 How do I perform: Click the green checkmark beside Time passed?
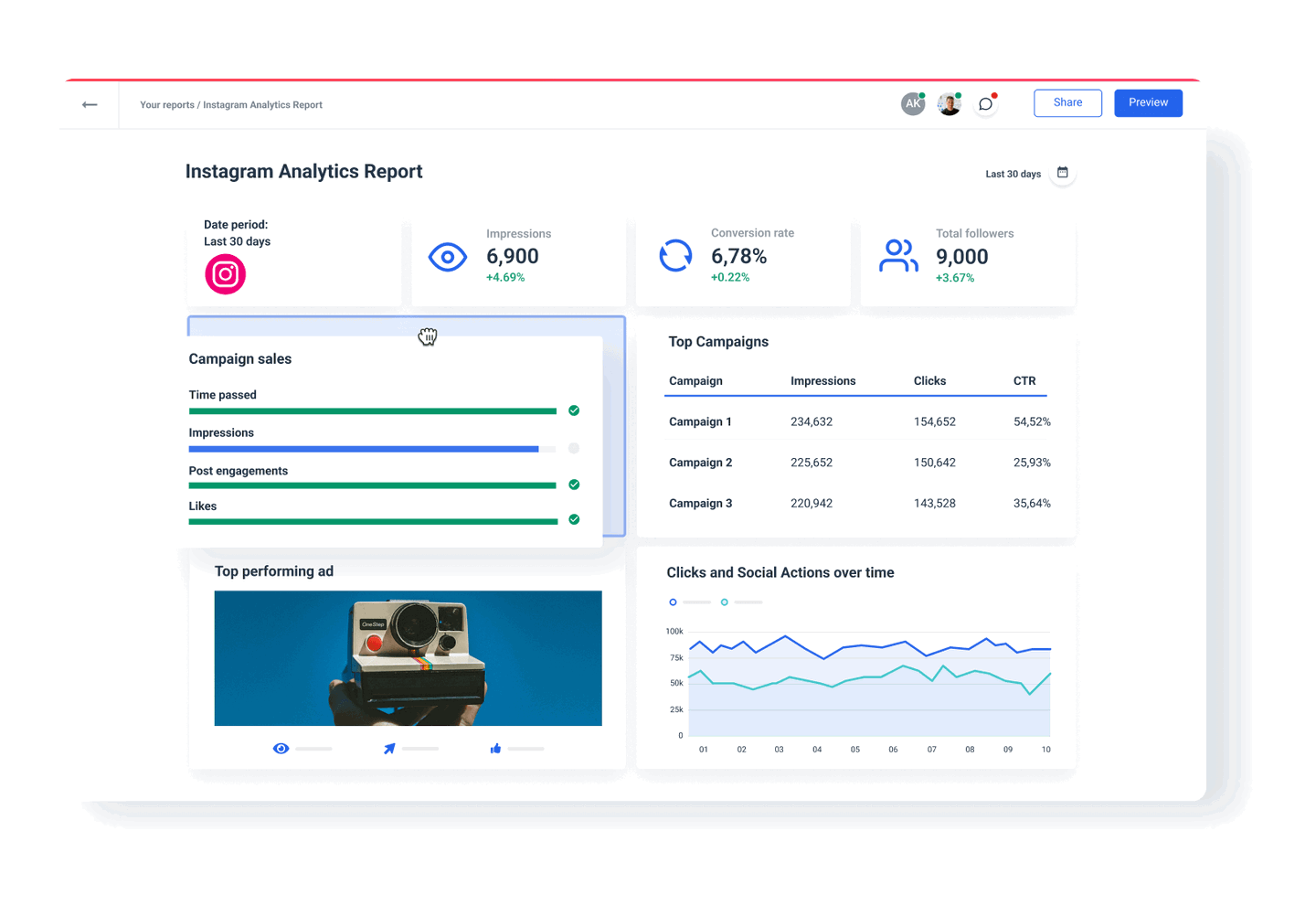coord(574,410)
